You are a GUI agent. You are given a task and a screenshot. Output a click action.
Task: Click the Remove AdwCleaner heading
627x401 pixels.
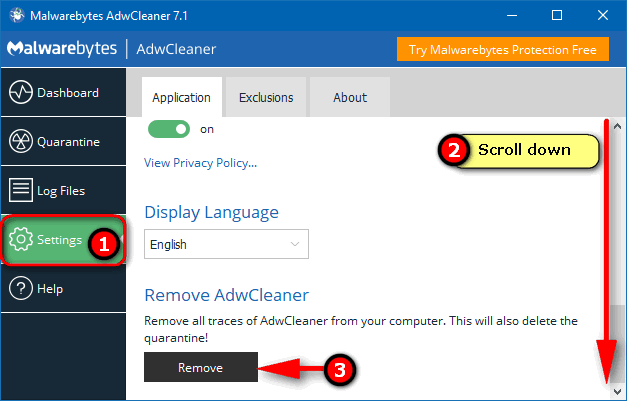click(x=227, y=295)
